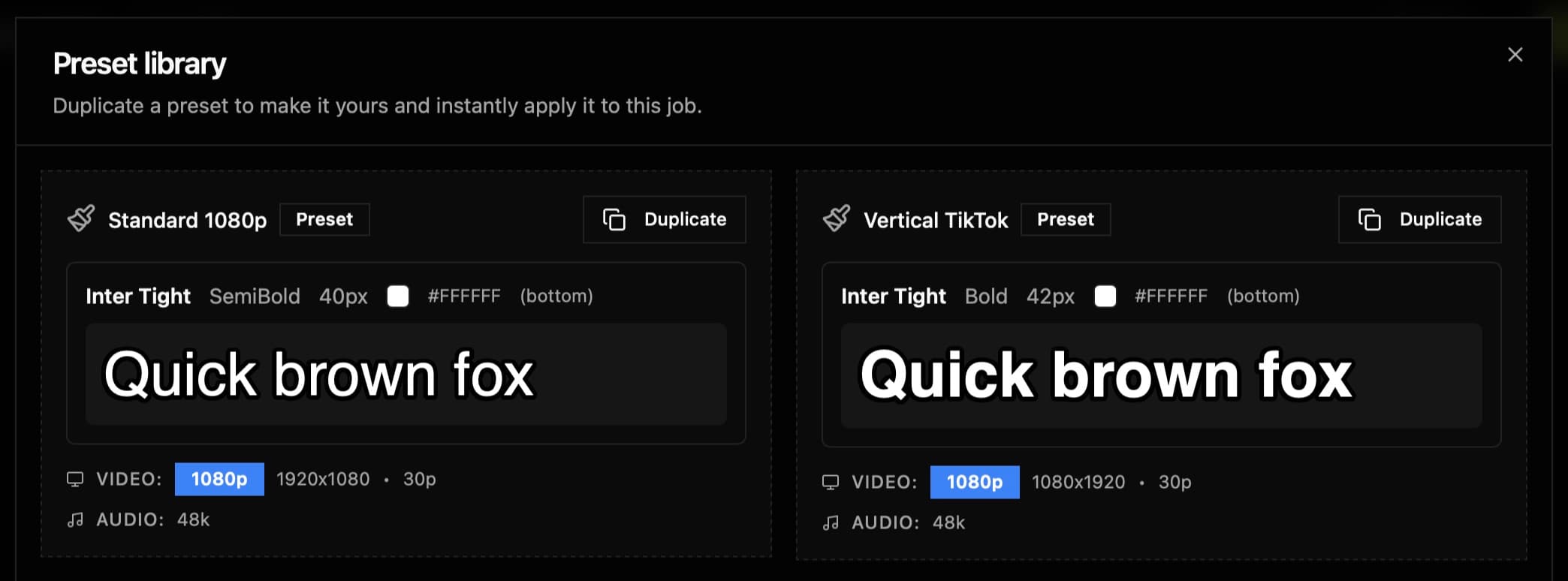This screenshot has width=1568, height=581.
Task: Close the Preset library dialog
Action: [x=1515, y=55]
